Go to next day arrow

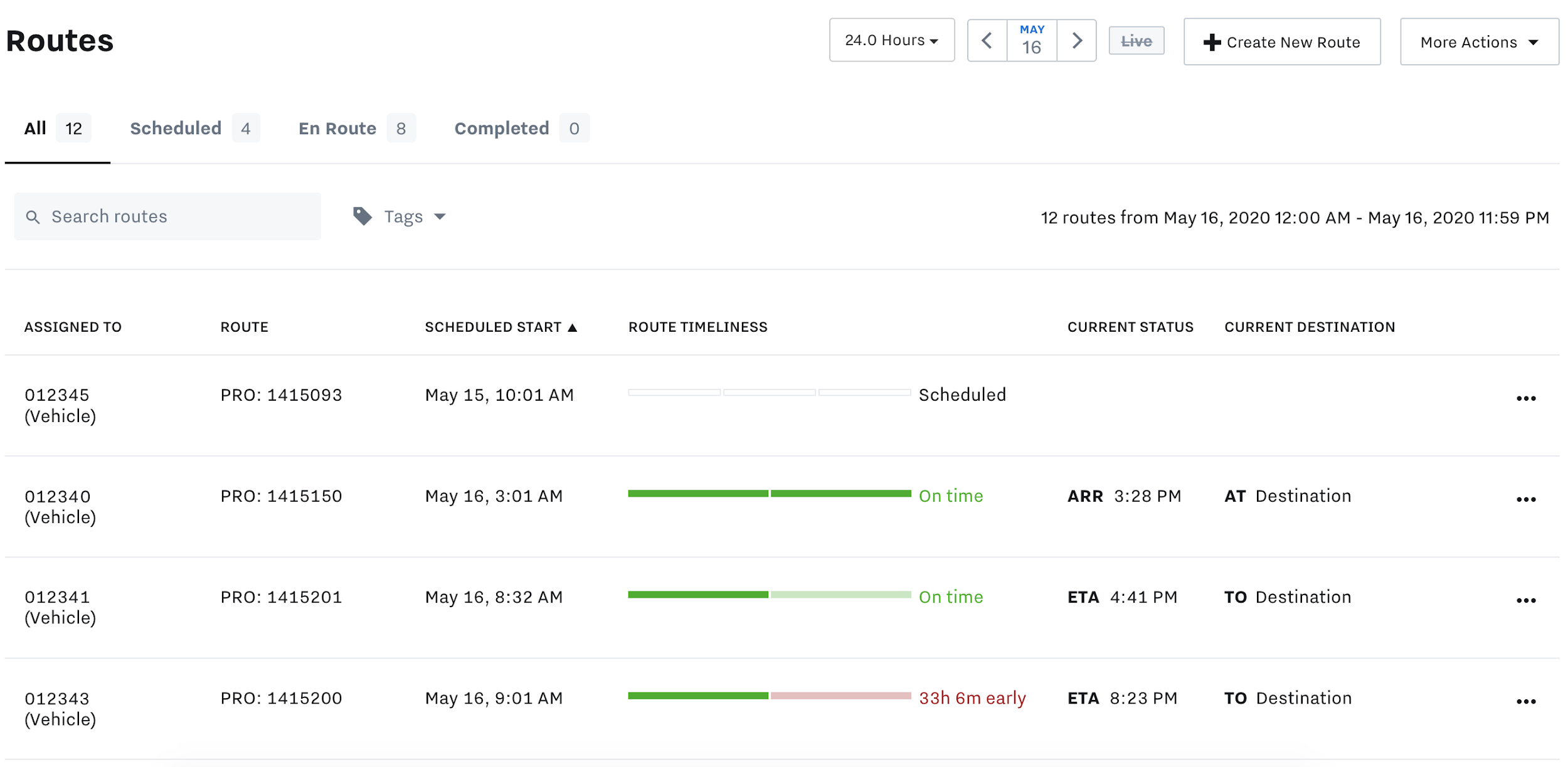point(1076,41)
